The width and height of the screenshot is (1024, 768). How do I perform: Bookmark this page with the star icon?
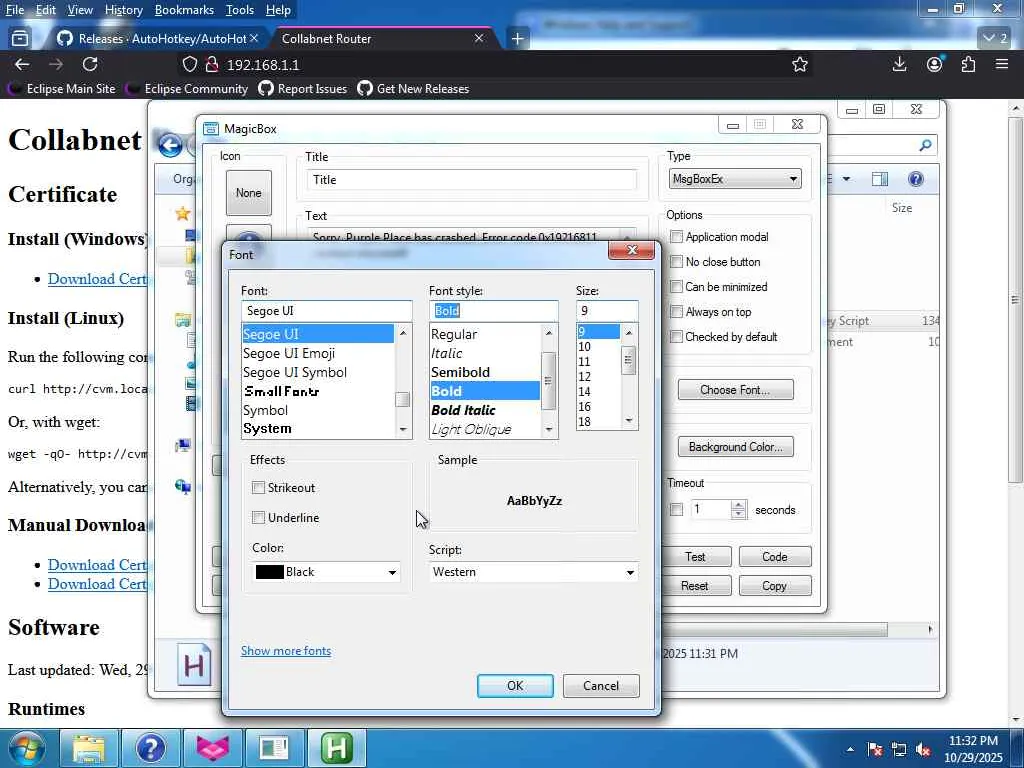pyautogui.click(x=799, y=64)
